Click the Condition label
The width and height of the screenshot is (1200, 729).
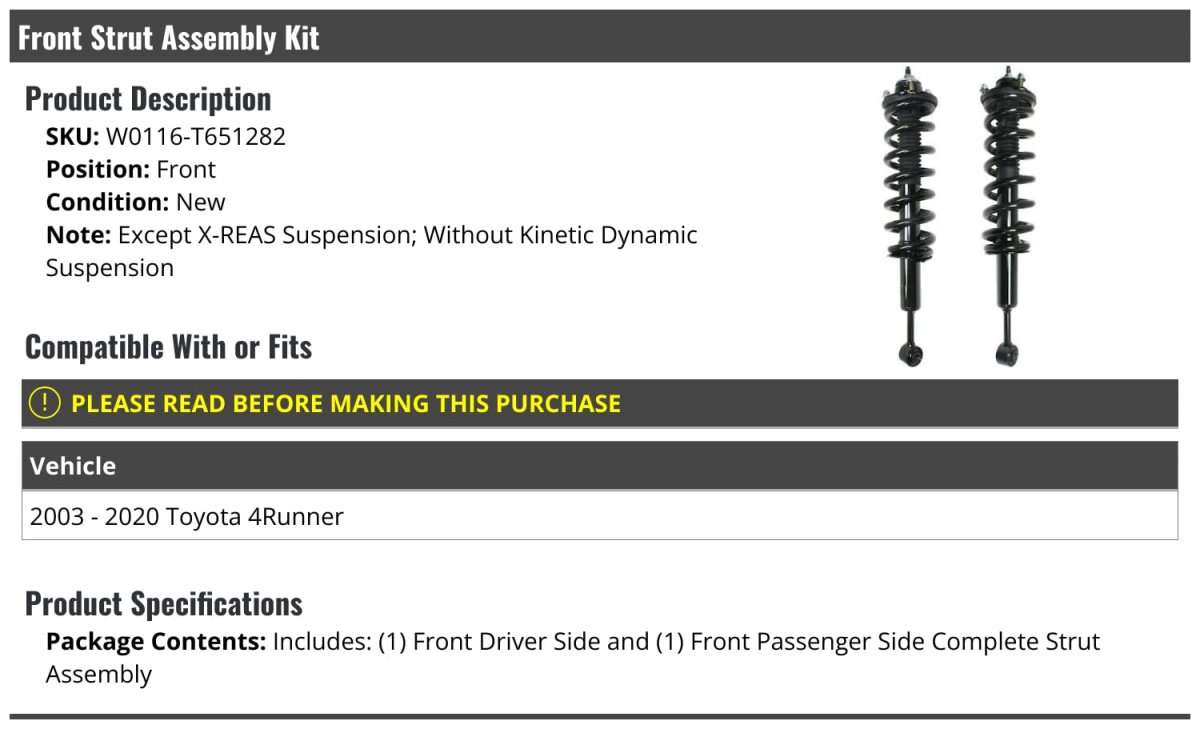coord(108,202)
